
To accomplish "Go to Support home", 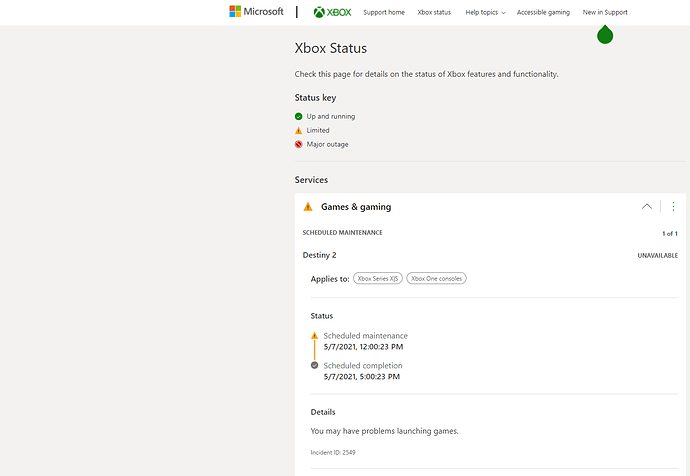I will tap(384, 12).
